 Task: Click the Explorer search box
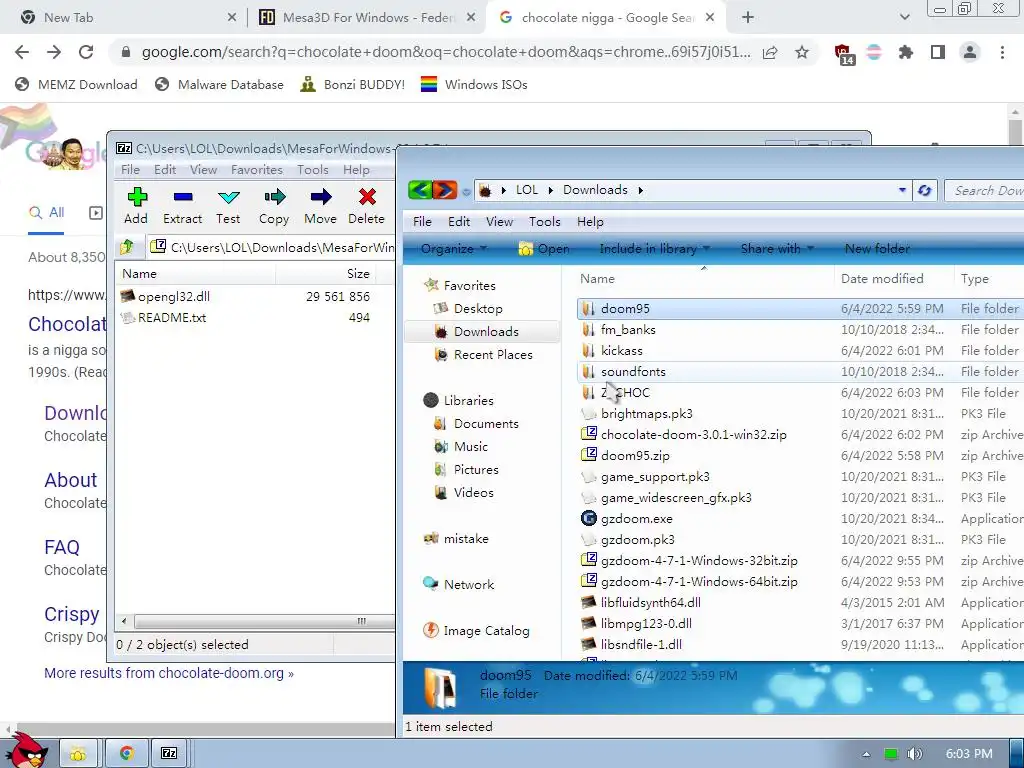pos(986,191)
